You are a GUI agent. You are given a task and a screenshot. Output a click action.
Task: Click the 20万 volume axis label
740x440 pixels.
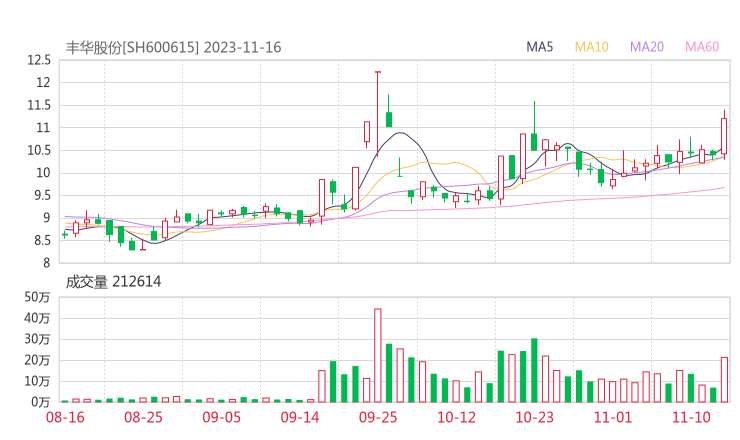click(37, 360)
